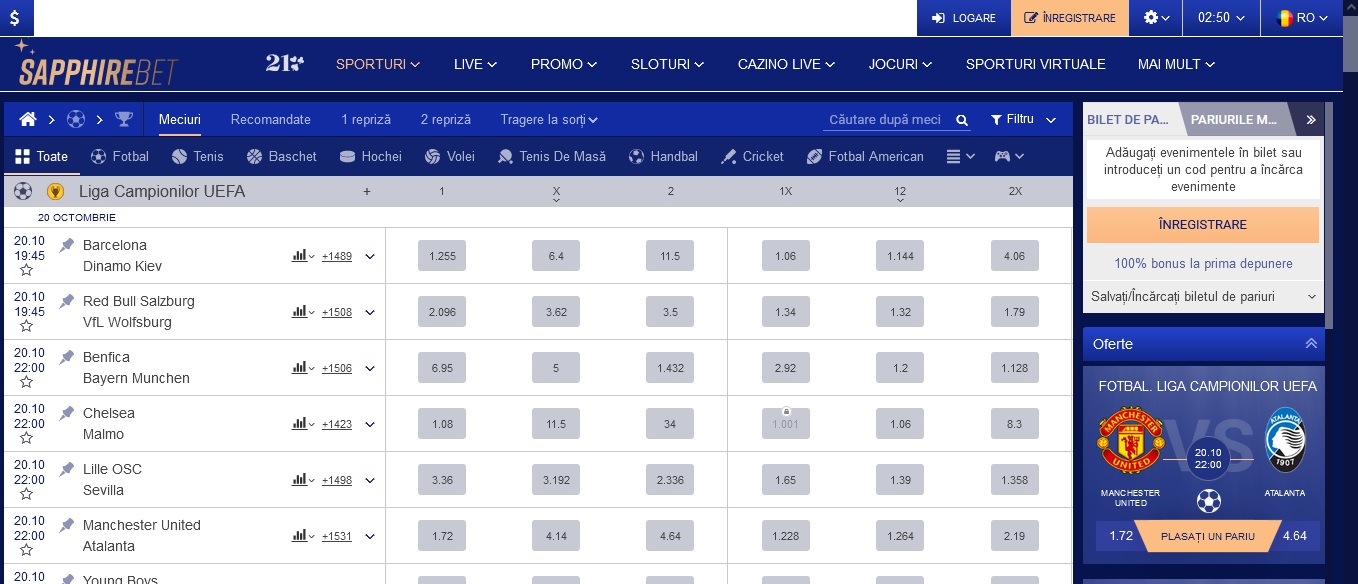Open RO language dropdown

click(1302, 18)
